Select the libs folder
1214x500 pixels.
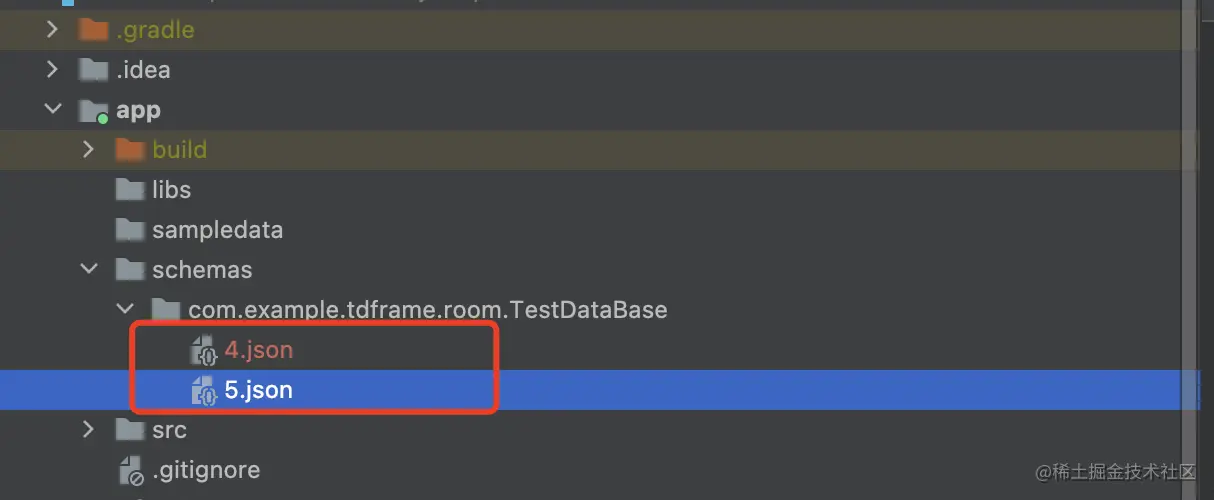click(171, 190)
